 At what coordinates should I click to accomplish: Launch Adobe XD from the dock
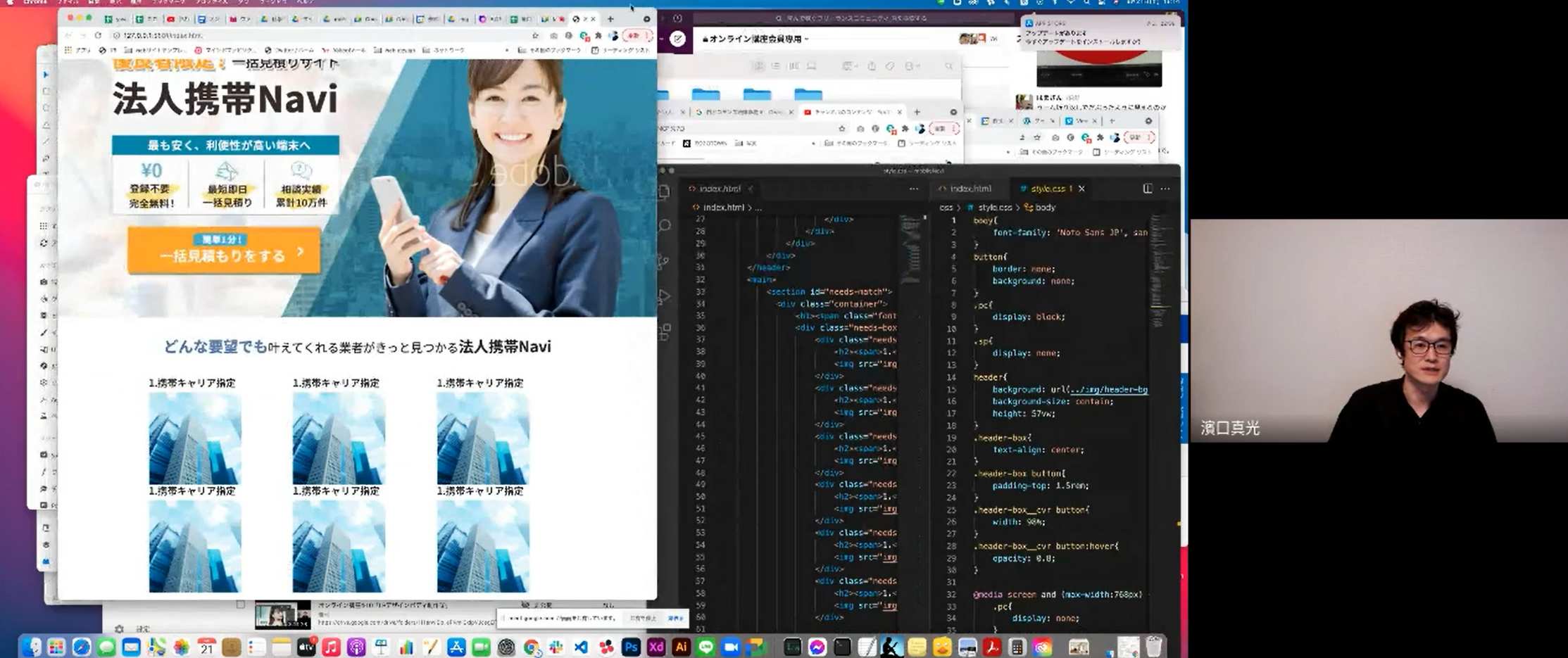coord(656,647)
